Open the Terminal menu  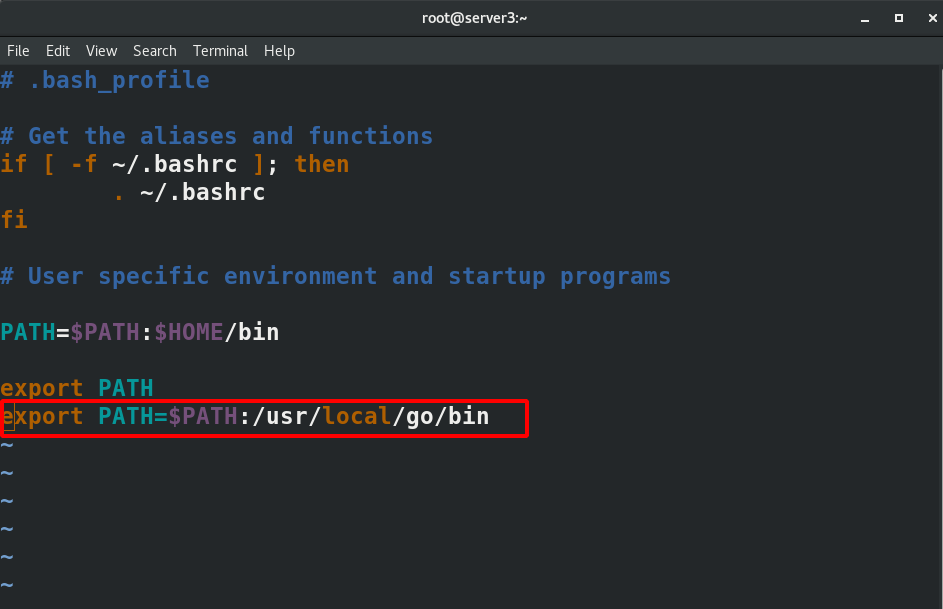tap(220, 51)
